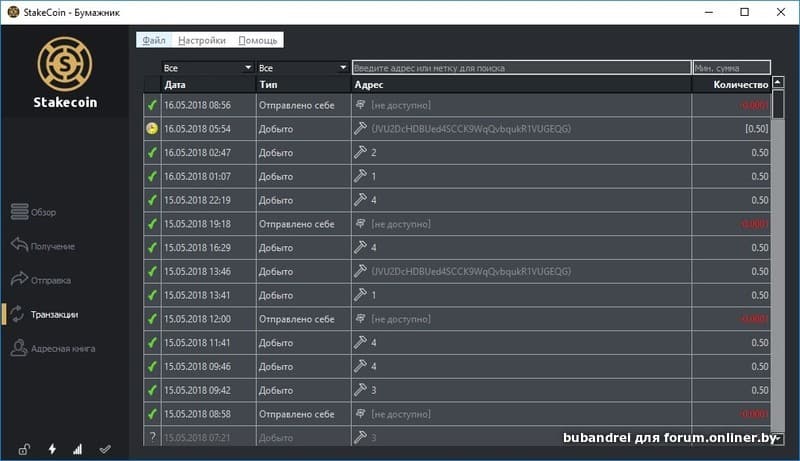Click confirmed checkmark of 16.05.2018 08:56 row
Screen dimensions: 800x461
point(152,105)
